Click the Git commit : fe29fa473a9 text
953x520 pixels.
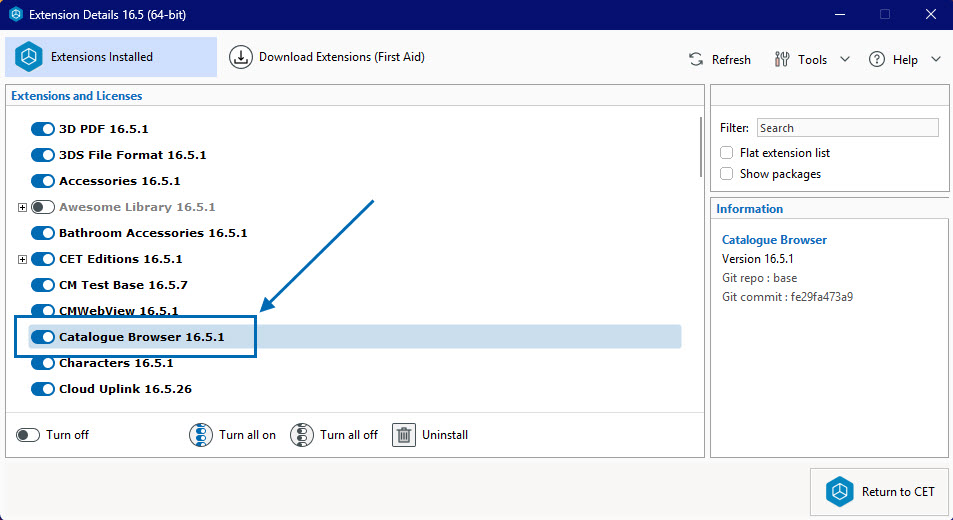tap(787, 297)
